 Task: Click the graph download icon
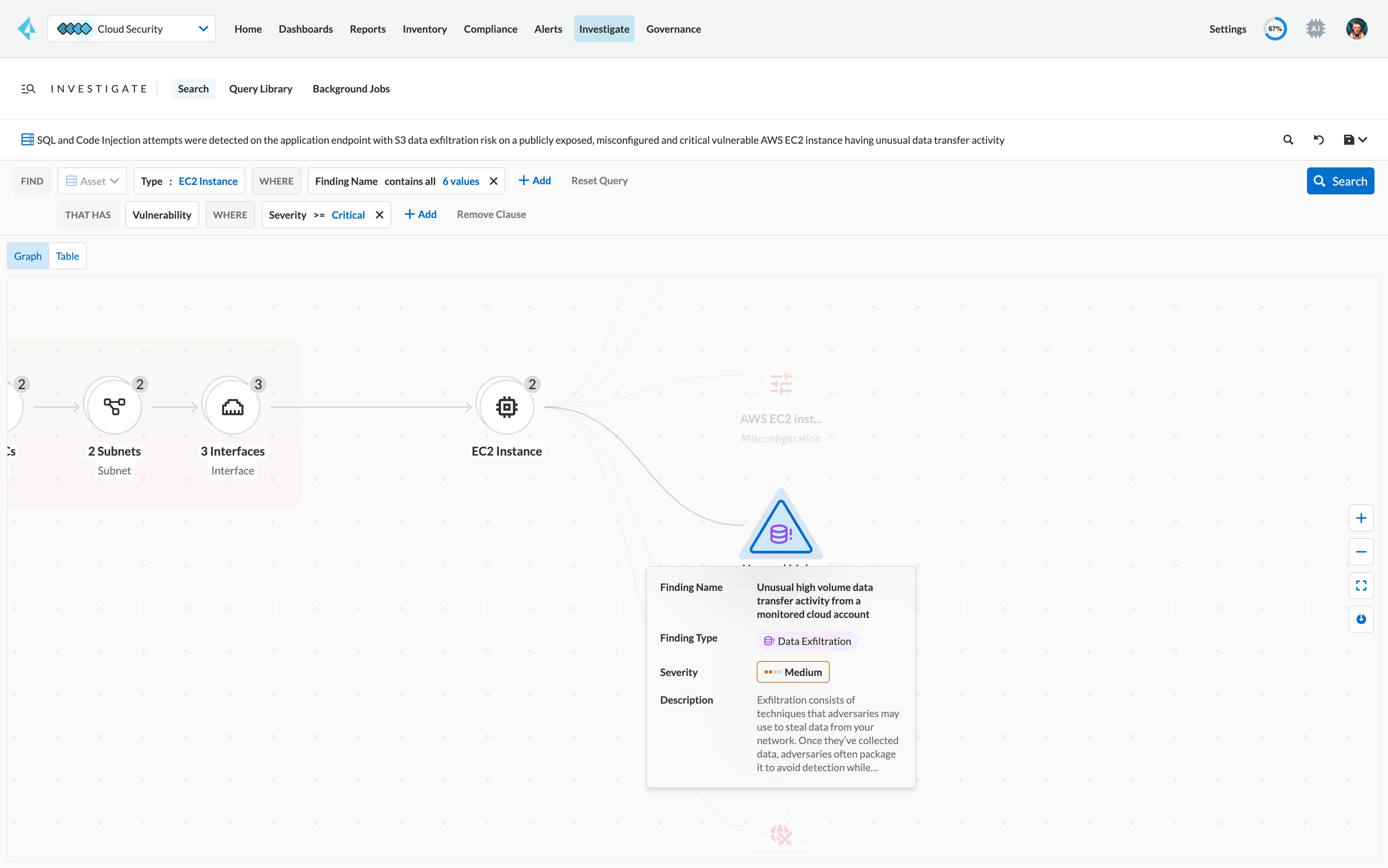tap(1360, 619)
